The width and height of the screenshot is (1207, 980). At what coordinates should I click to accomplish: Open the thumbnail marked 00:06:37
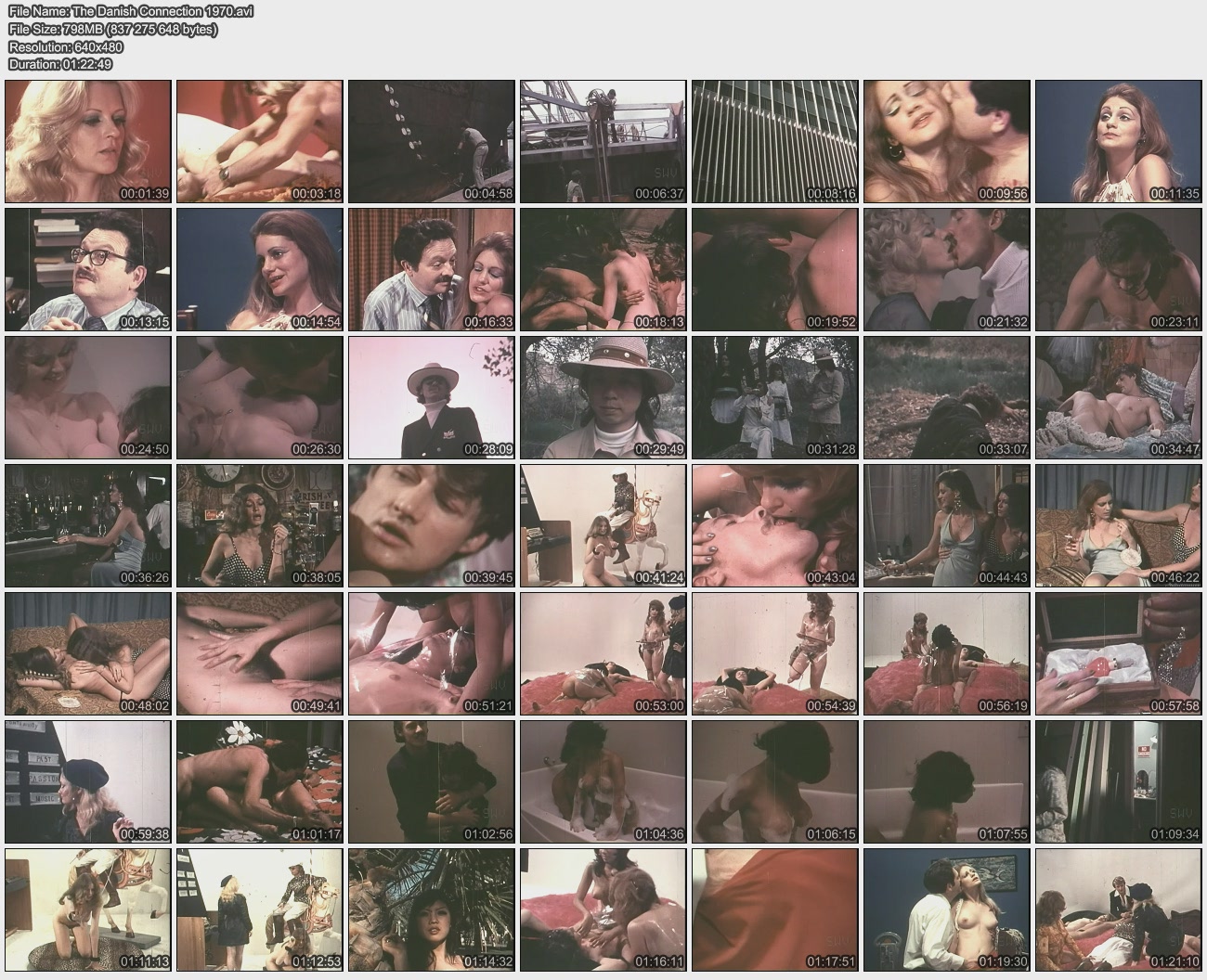click(603, 141)
